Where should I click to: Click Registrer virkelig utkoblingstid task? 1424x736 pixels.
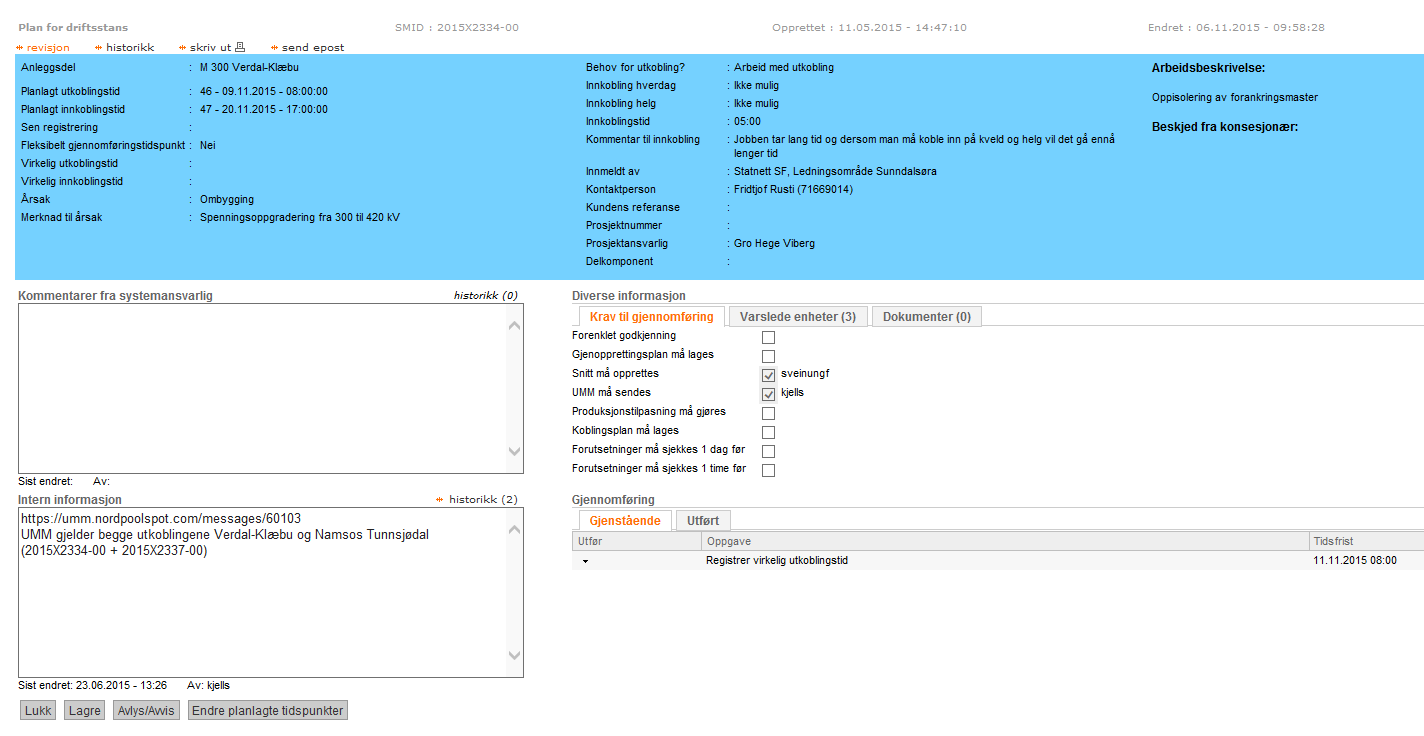pos(777,561)
